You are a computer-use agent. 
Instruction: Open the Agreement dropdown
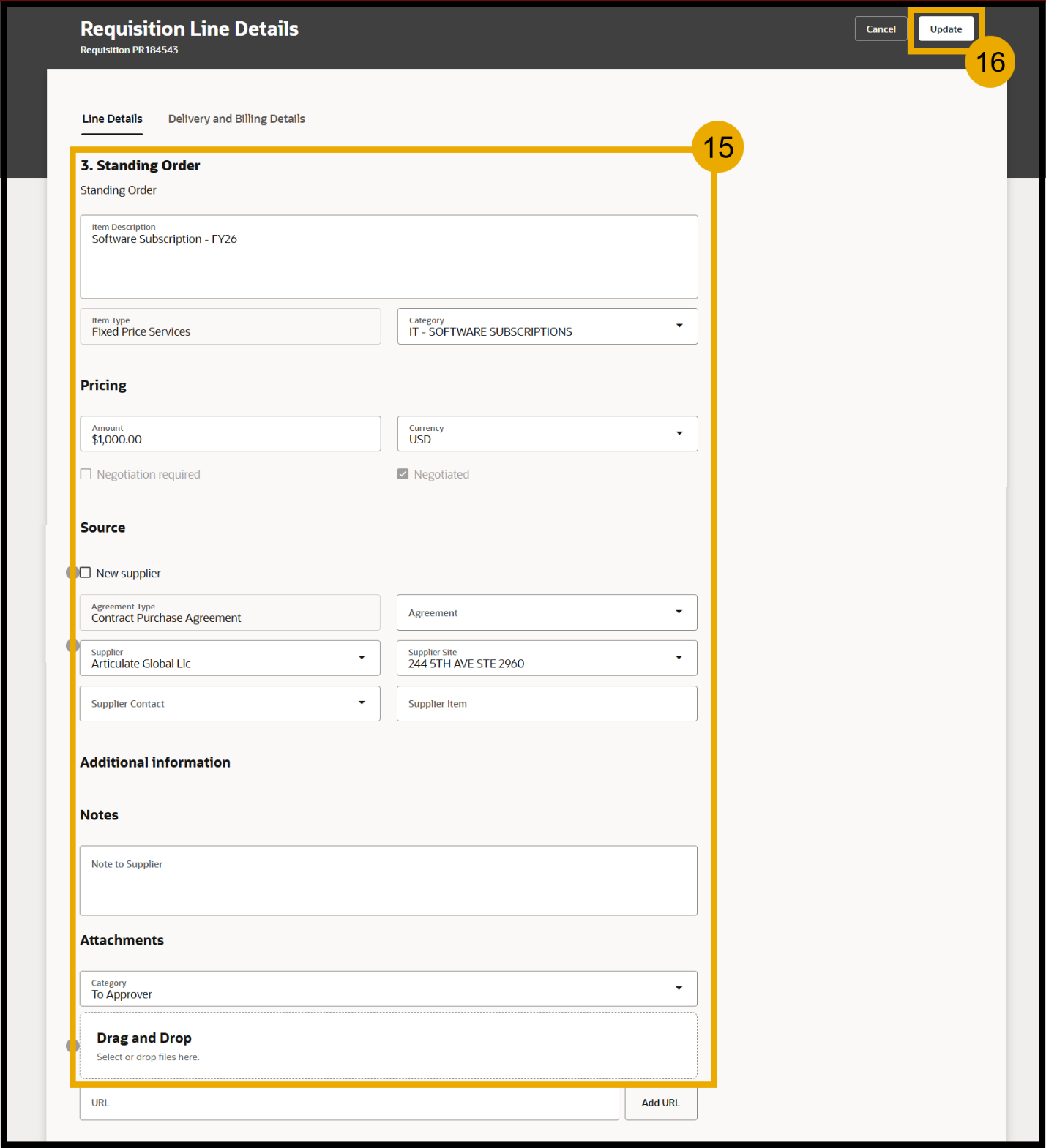click(547, 612)
